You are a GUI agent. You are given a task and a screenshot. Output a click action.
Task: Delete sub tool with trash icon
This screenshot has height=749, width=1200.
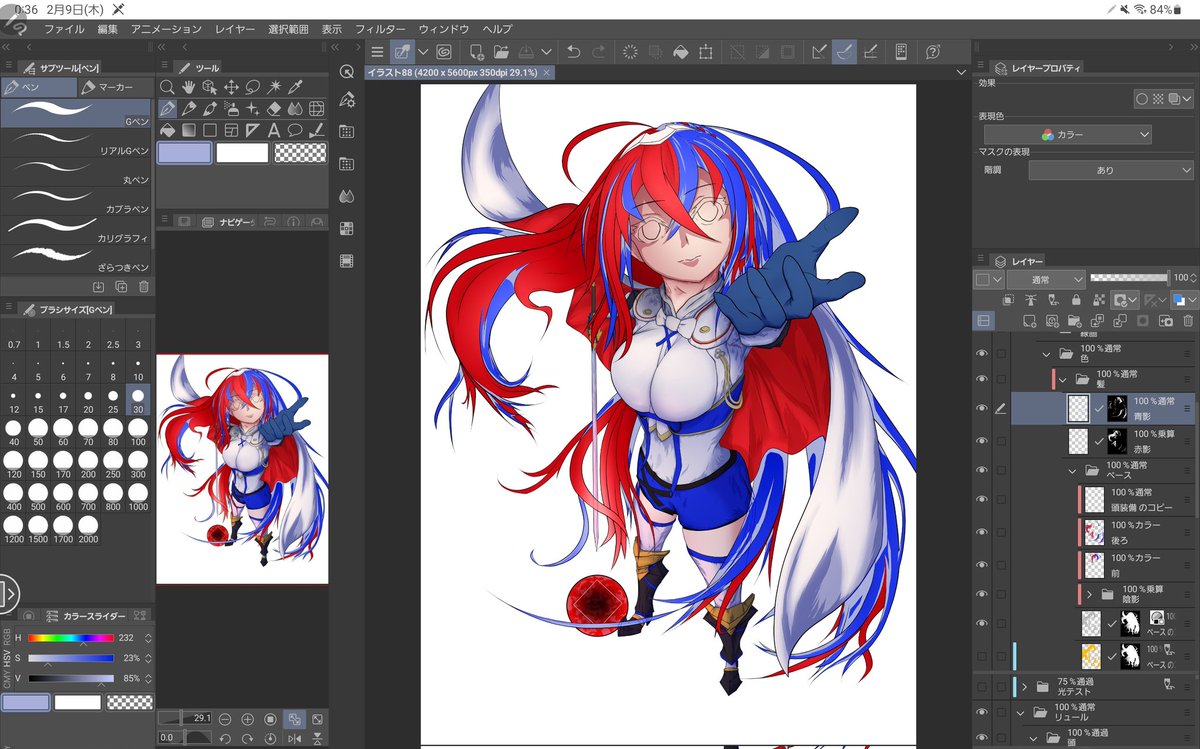point(144,287)
